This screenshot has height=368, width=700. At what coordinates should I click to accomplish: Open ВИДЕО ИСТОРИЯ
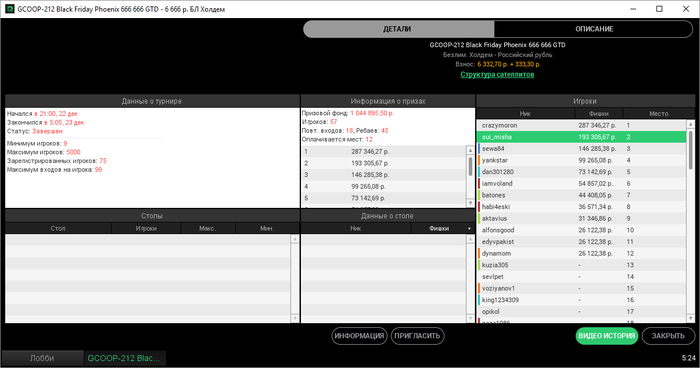(x=607, y=336)
